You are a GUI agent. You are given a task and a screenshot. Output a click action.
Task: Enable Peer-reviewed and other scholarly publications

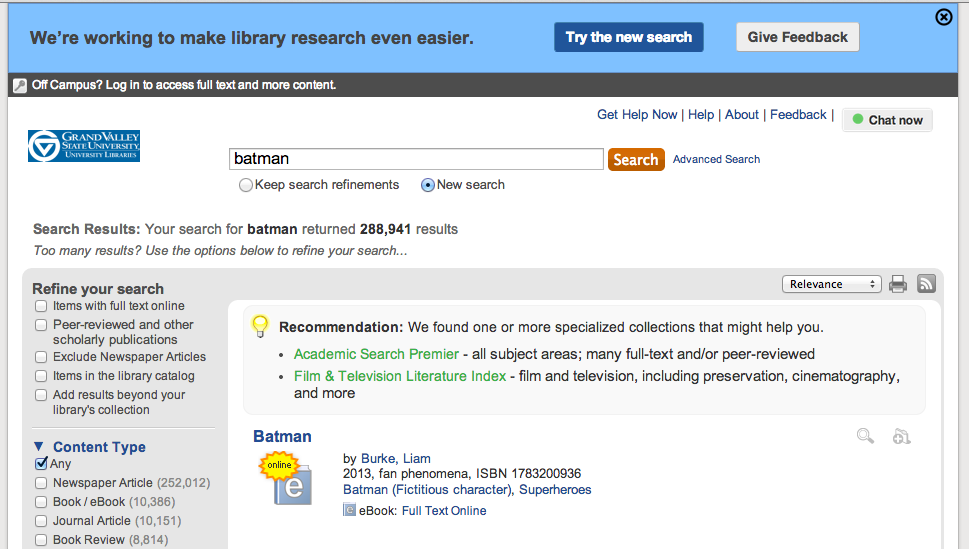pyautogui.click(x=41, y=325)
